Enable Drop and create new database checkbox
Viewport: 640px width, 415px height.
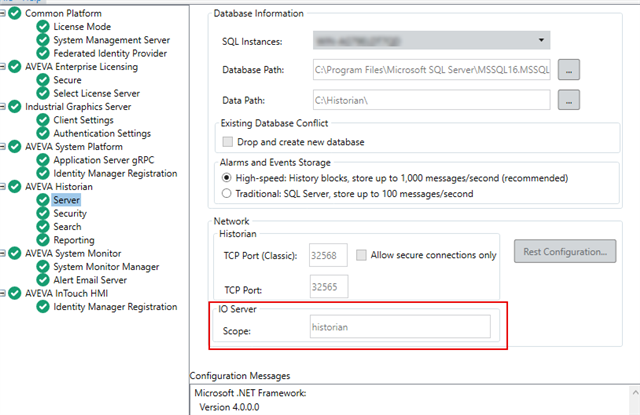click(227, 142)
